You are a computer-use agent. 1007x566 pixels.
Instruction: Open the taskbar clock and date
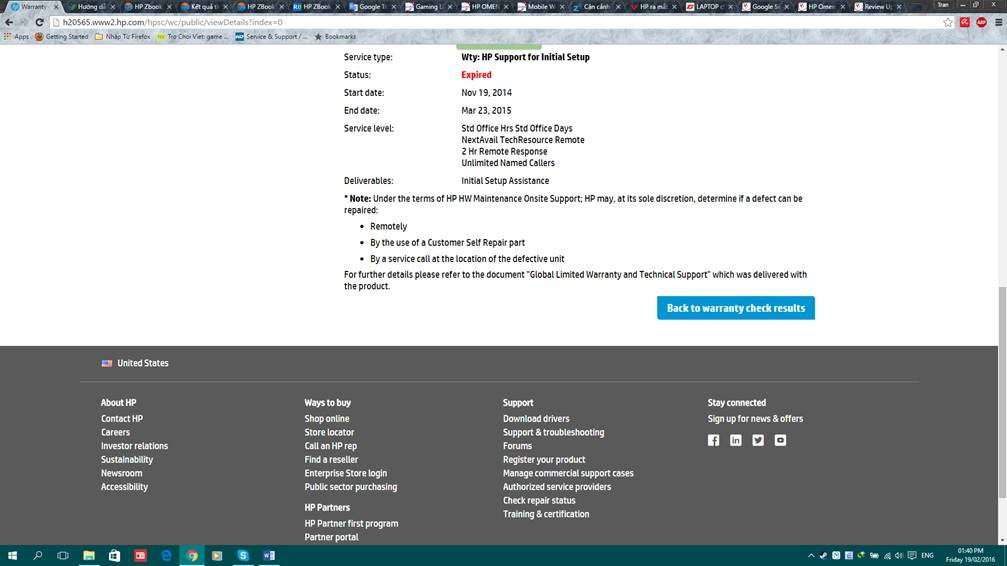click(x=970, y=555)
